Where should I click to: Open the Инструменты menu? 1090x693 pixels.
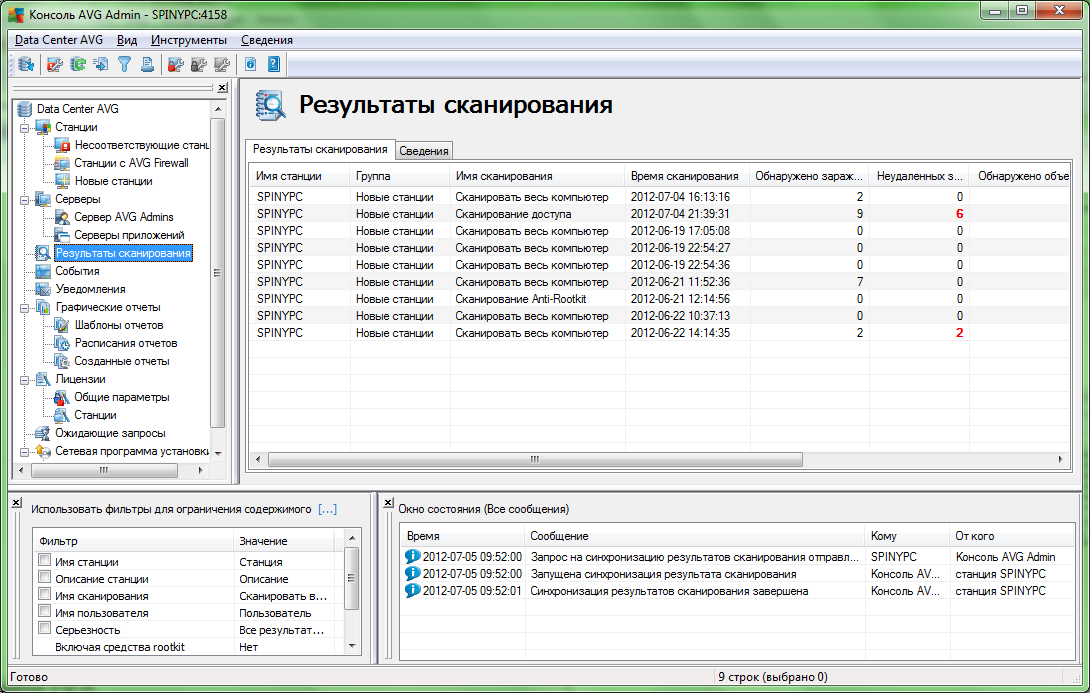(x=189, y=40)
